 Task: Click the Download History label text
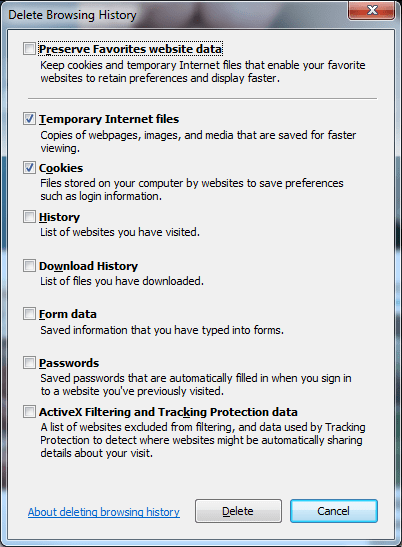click(88, 266)
